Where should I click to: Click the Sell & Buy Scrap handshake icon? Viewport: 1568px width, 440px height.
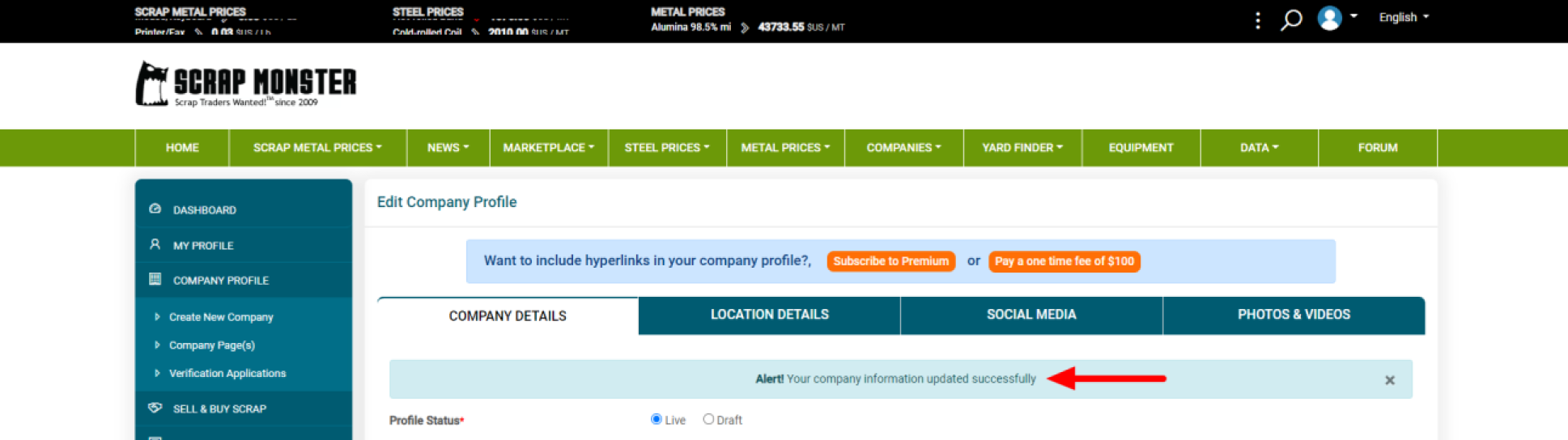tap(155, 408)
